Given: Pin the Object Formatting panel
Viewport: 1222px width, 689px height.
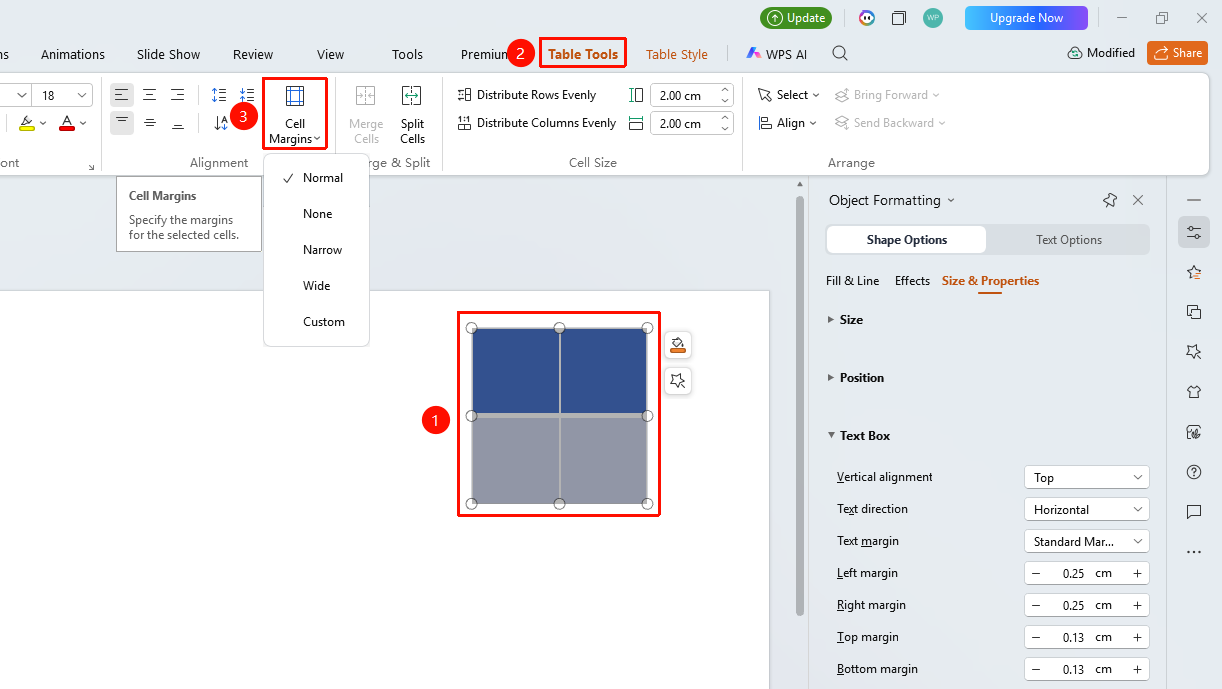Looking at the screenshot, I should click(1109, 200).
